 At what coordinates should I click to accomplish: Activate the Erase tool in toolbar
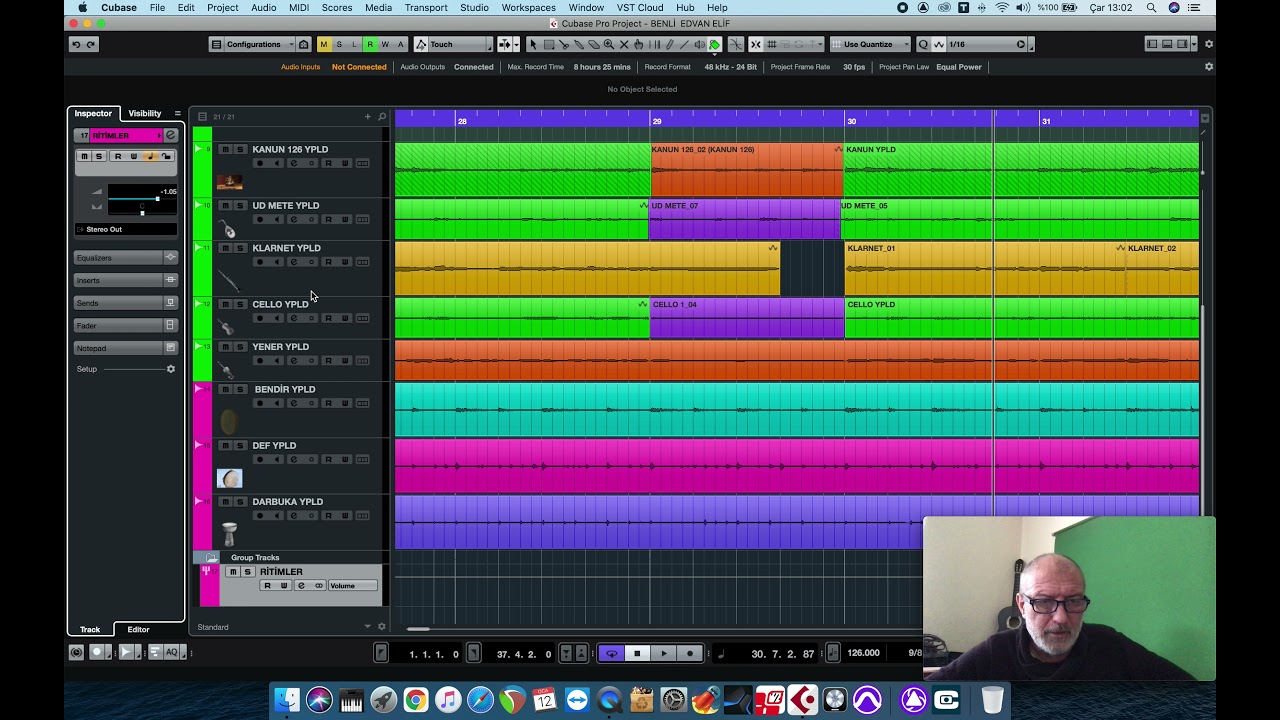[593, 44]
